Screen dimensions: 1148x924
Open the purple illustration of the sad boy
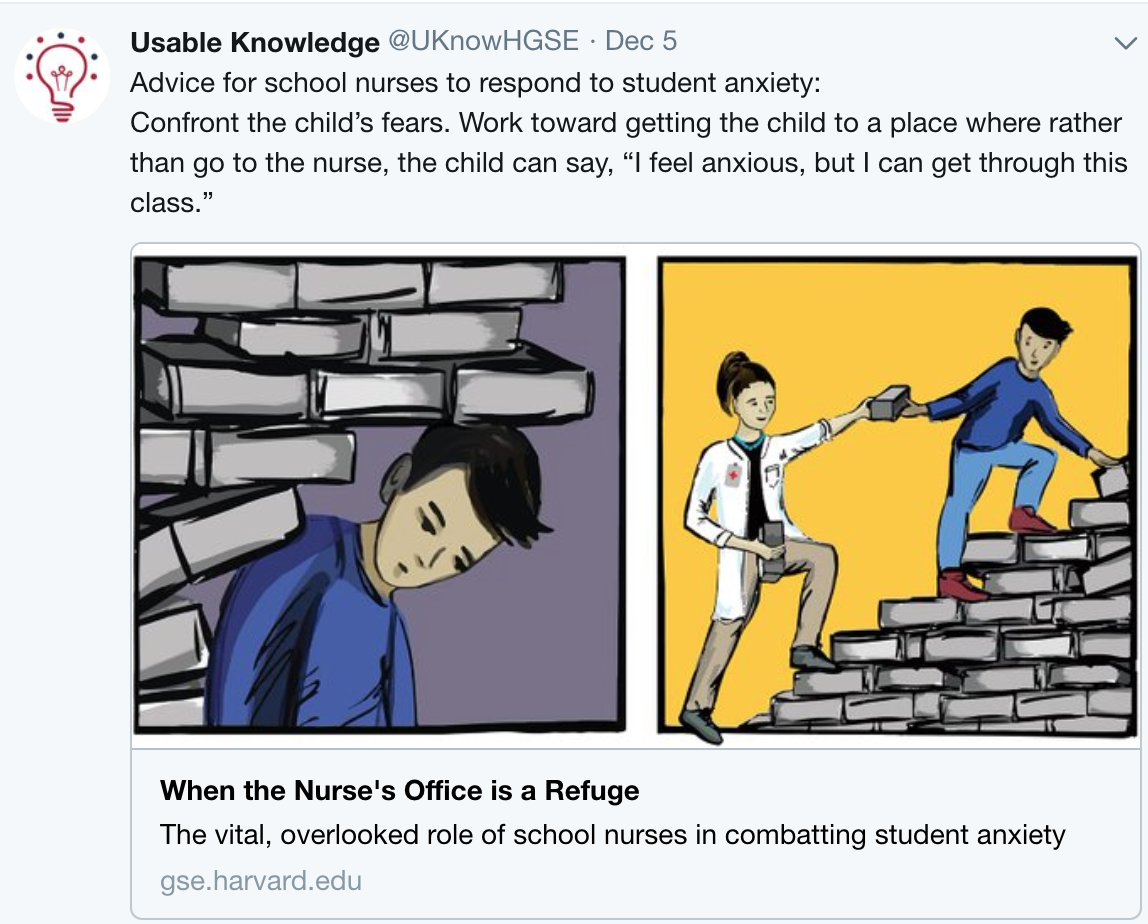[379, 495]
